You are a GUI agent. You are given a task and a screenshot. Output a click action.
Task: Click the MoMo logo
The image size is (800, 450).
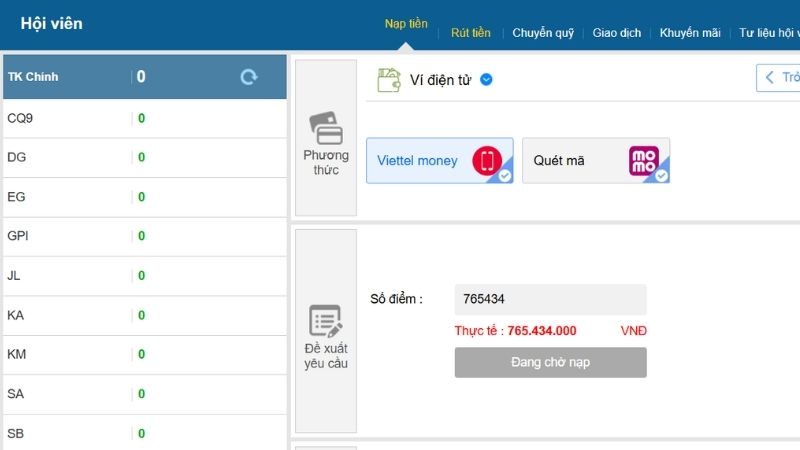pyautogui.click(x=643, y=161)
